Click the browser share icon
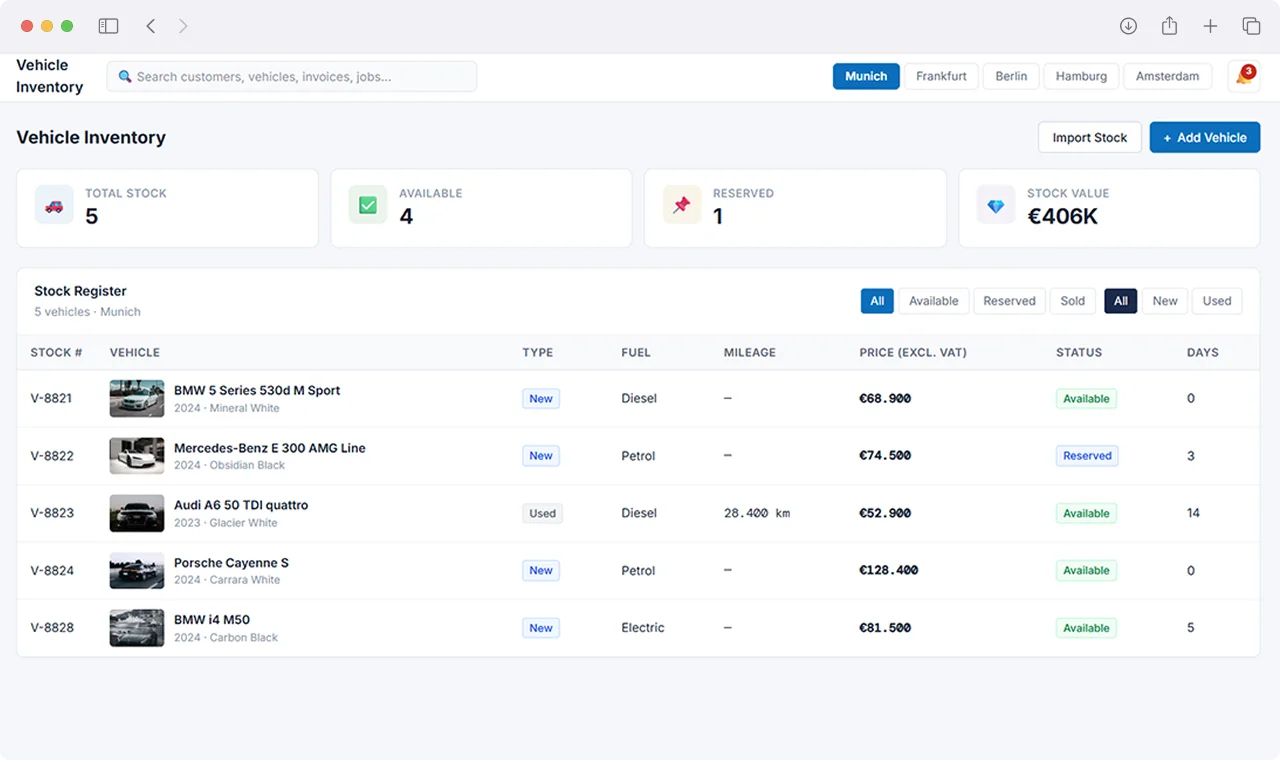1280x760 pixels. pyautogui.click(x=1169, y=26)
